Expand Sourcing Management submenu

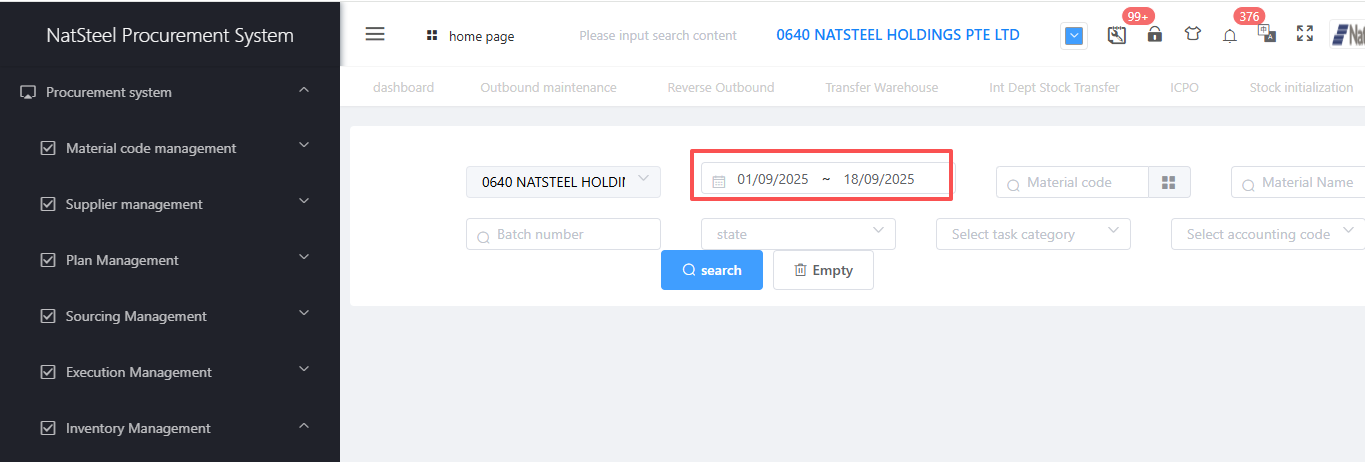click(304, 313)
